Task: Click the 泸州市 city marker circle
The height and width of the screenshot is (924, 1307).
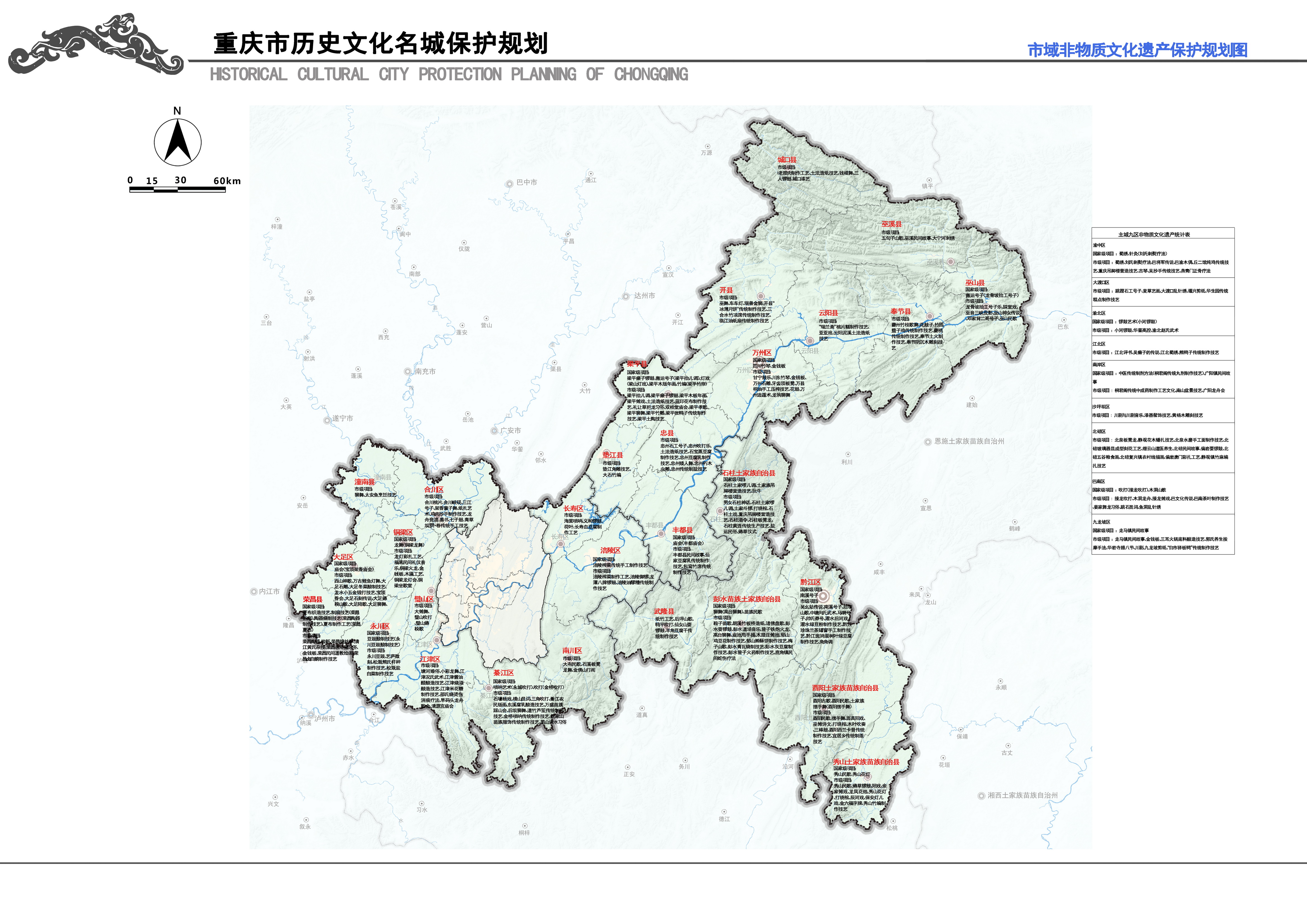Action: tap(311, 715)
